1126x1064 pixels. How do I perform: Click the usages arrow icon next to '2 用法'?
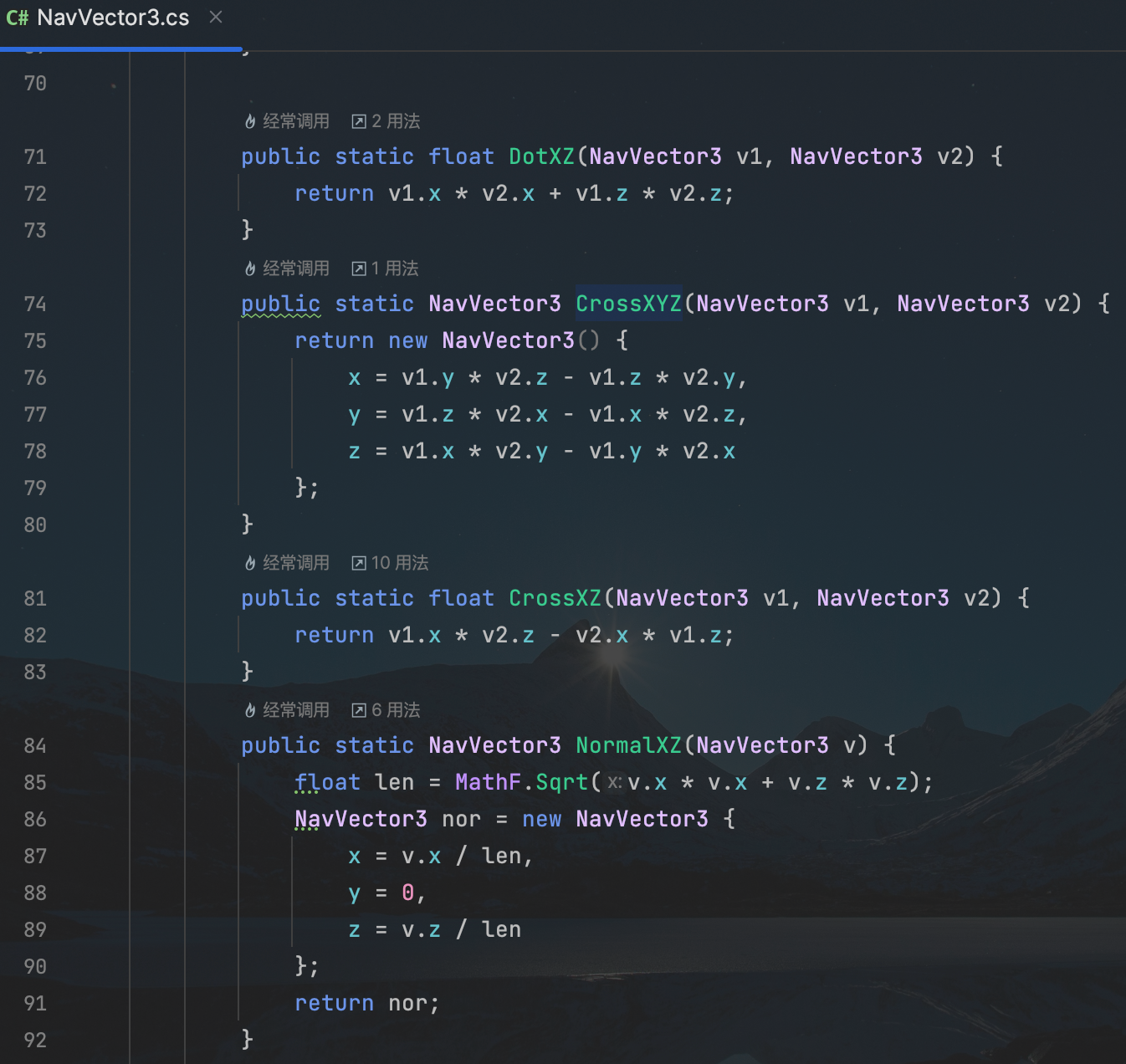(359, 122)
